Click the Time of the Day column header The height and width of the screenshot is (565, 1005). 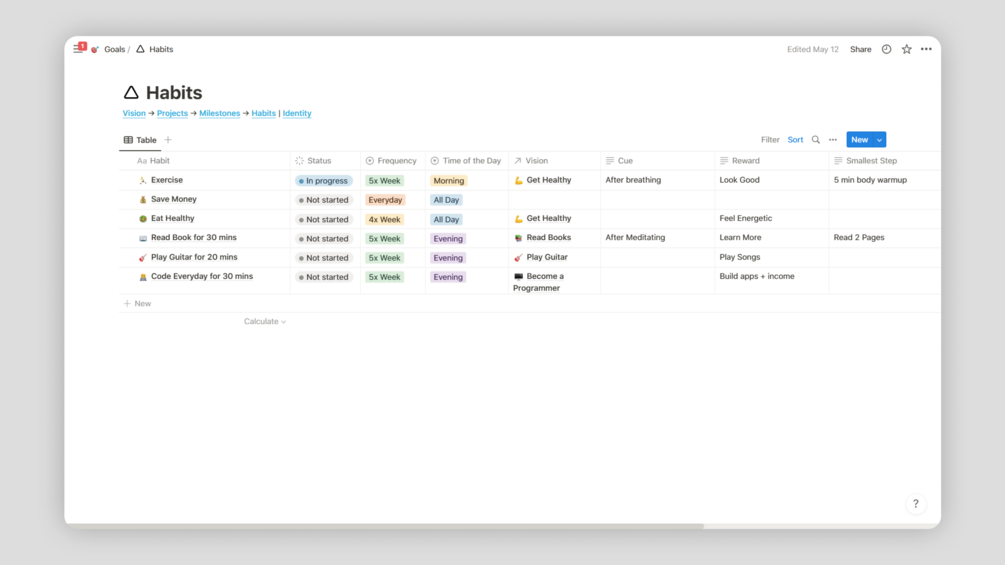click(467, 161)
